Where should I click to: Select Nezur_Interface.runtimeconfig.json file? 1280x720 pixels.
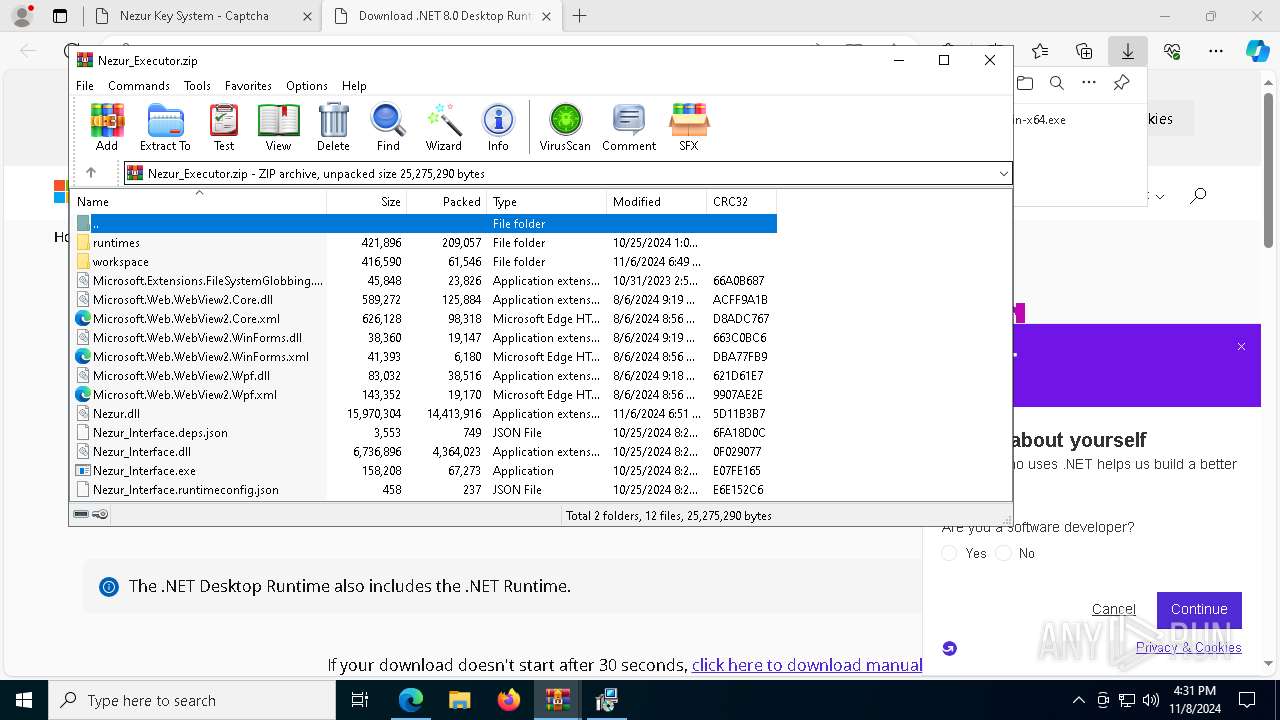point(425,490)
